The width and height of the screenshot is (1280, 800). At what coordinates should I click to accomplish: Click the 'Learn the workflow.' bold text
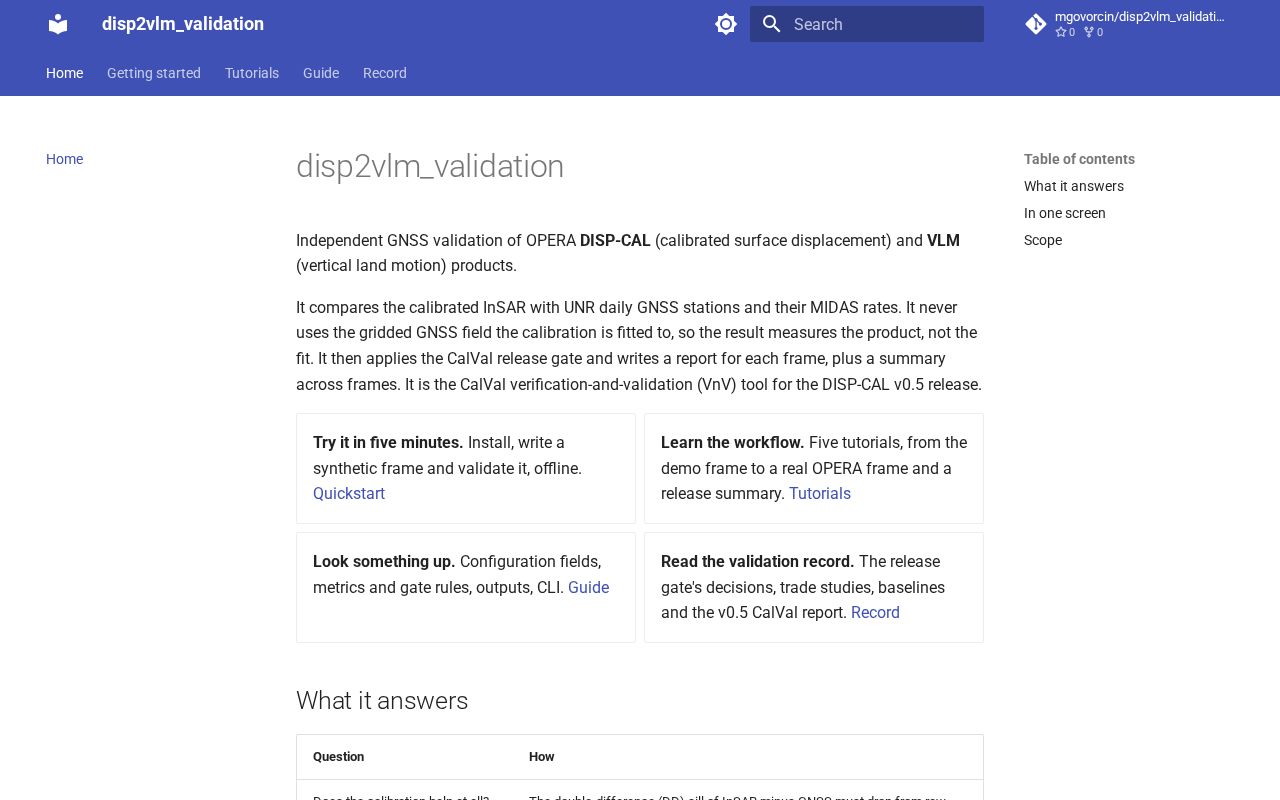pos(732,442)
